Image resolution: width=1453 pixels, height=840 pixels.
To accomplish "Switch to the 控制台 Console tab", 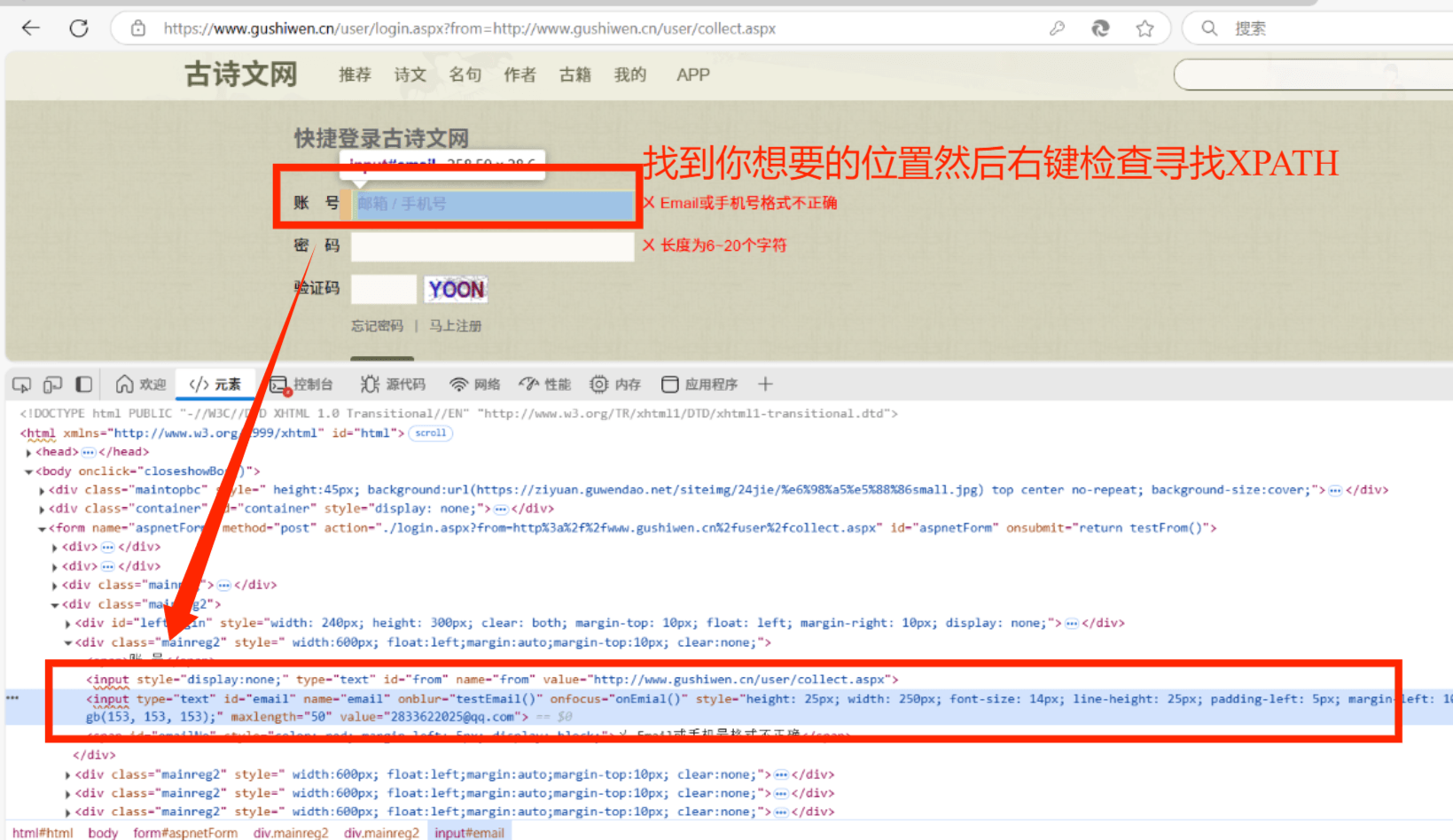I will pos(301,385).
